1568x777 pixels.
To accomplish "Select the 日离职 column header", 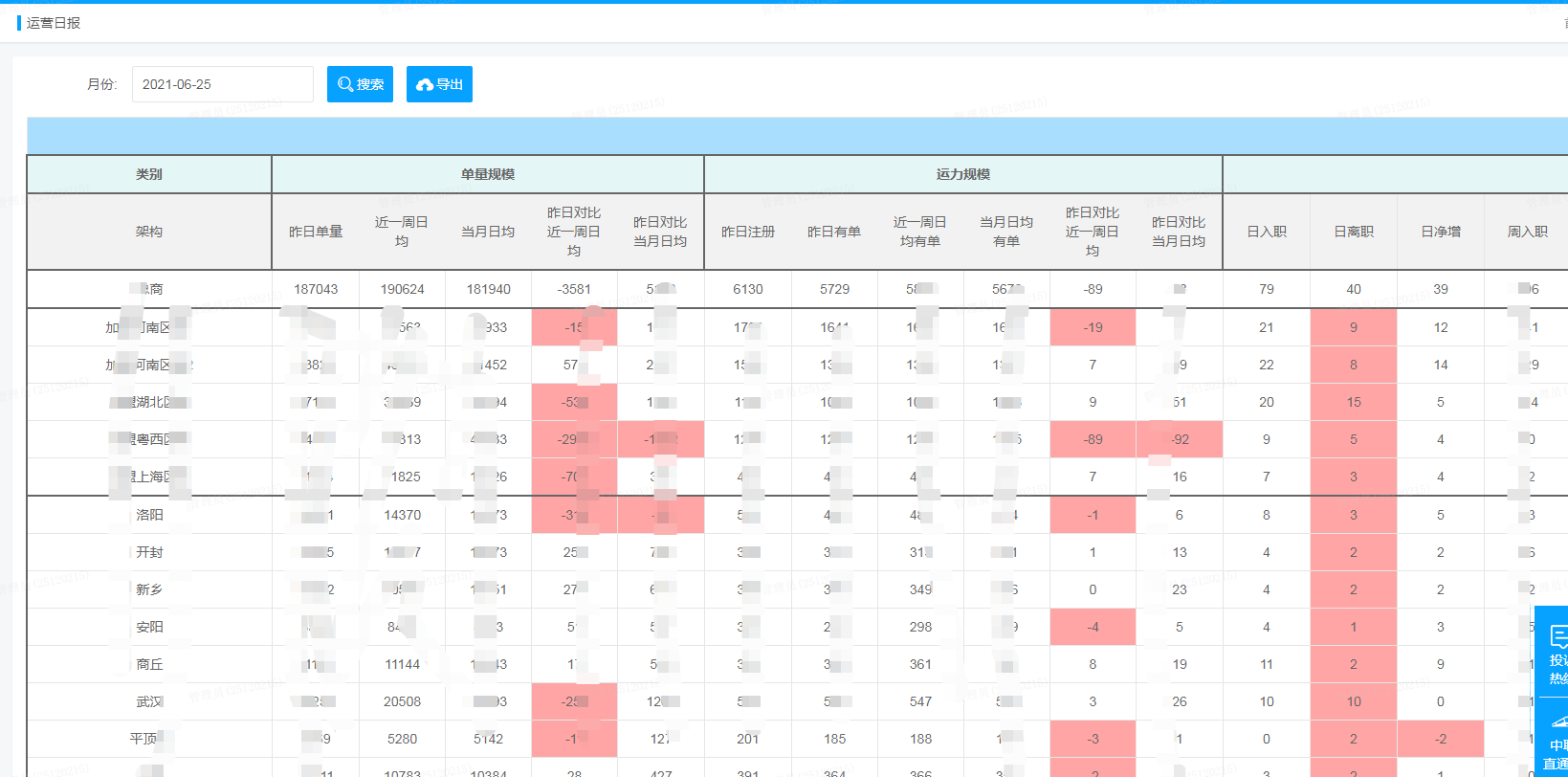I will pyautogui.click(x=1354, y=232).
